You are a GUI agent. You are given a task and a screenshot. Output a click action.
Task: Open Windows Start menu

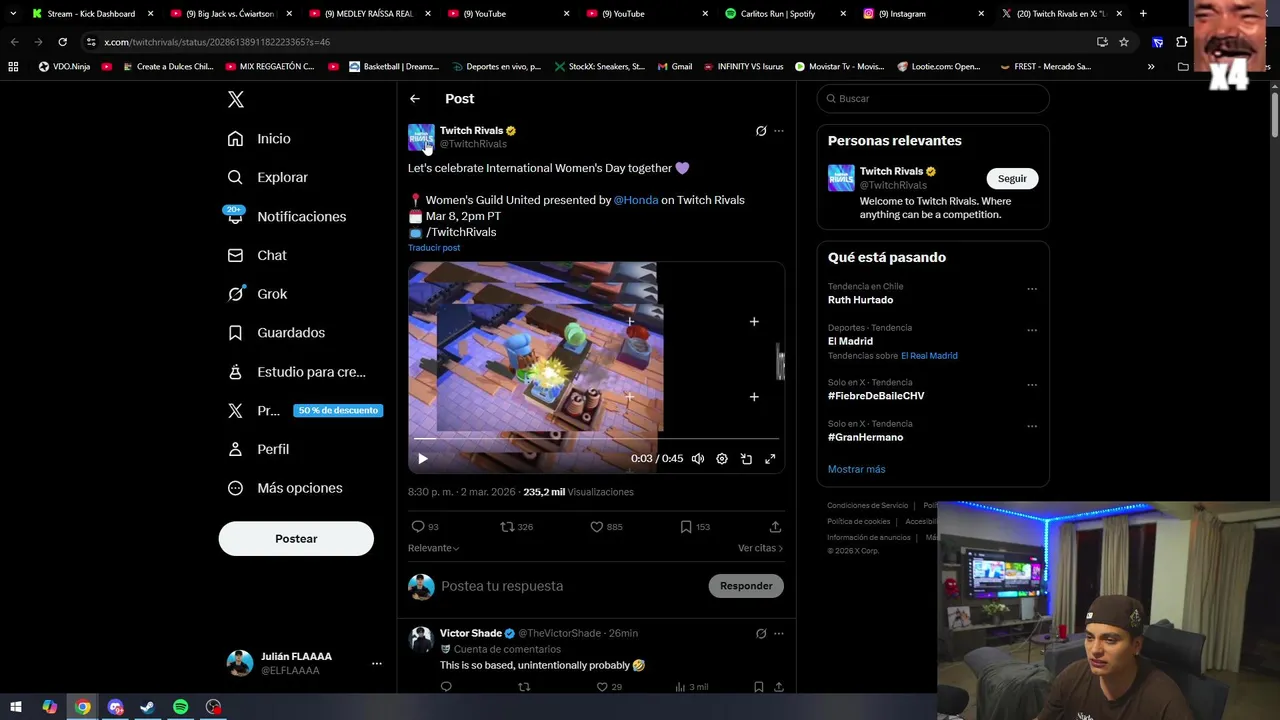point(16,707)
